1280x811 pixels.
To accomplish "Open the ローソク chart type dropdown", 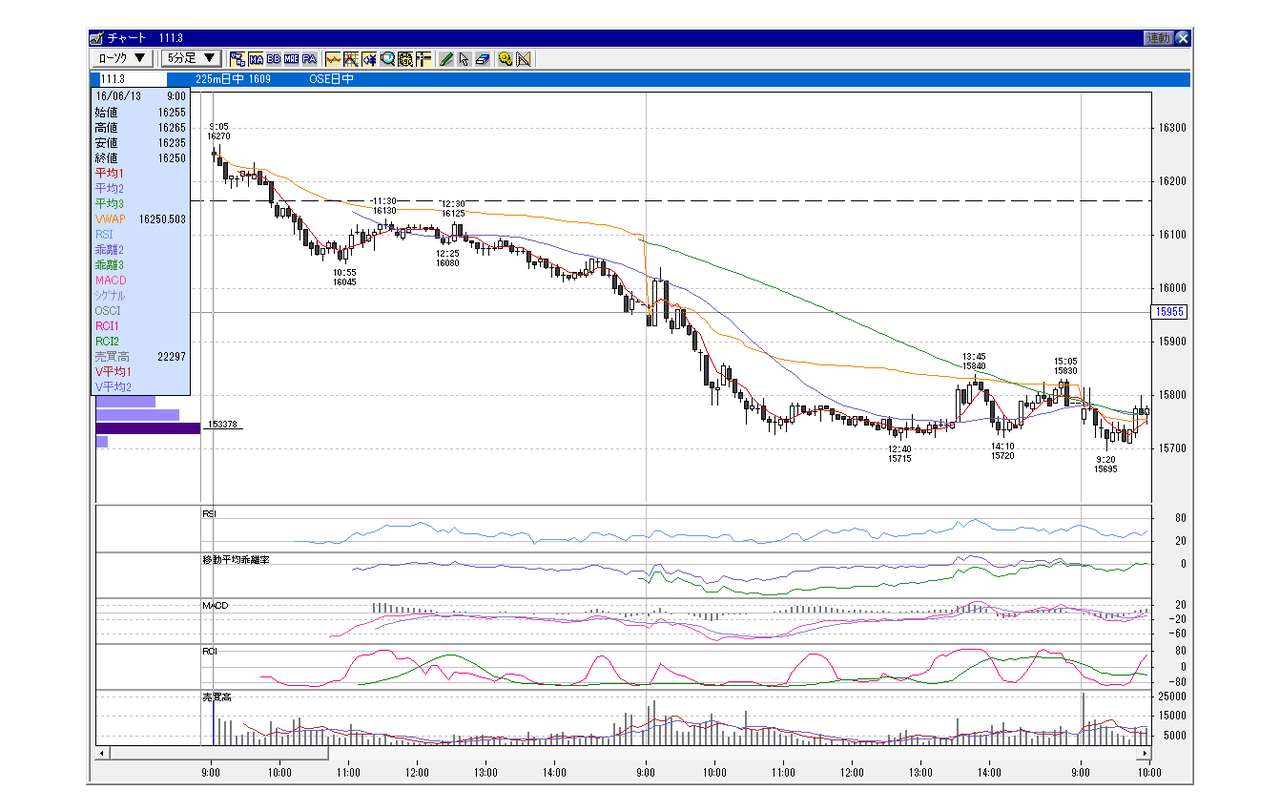I will pos(122,59).
